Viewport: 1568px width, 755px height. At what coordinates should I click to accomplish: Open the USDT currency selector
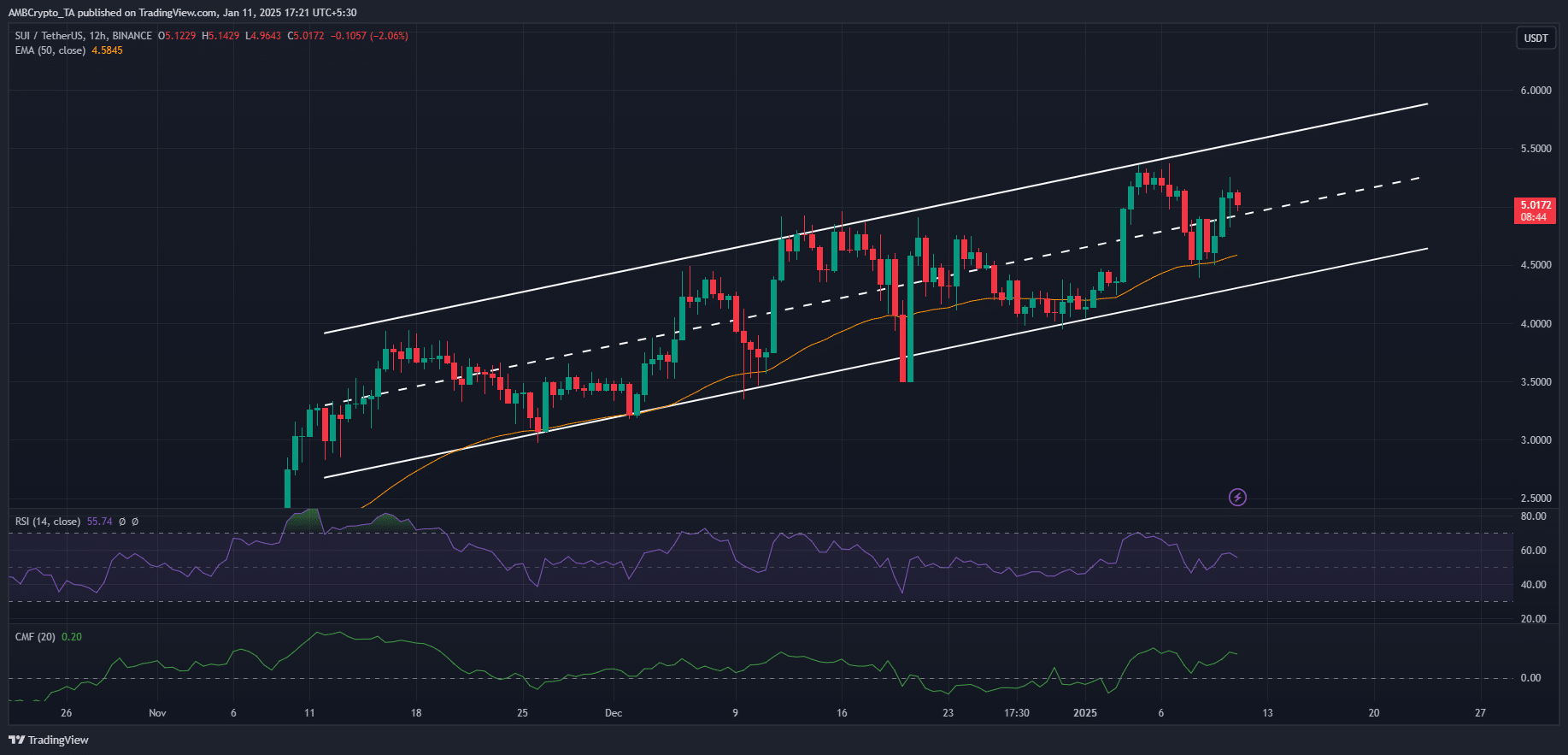coord(1536,38)
